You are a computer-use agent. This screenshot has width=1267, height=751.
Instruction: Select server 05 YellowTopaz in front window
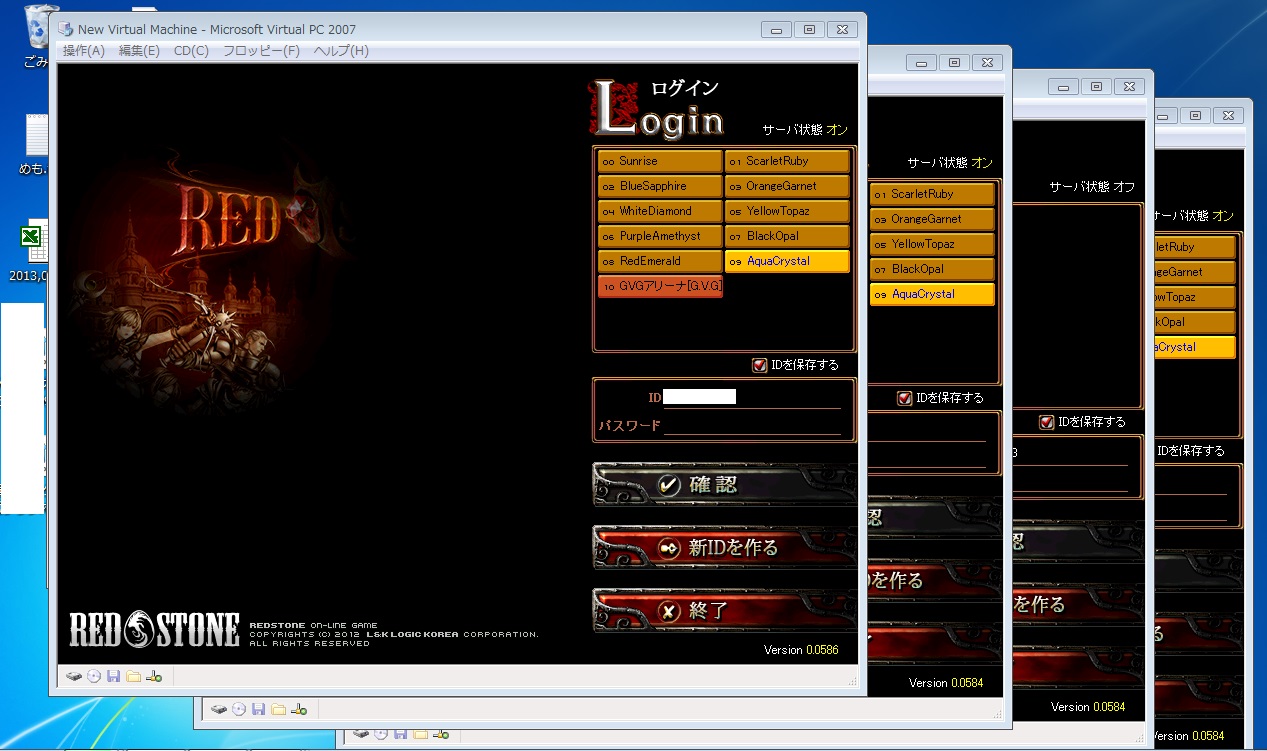[787, 211]
